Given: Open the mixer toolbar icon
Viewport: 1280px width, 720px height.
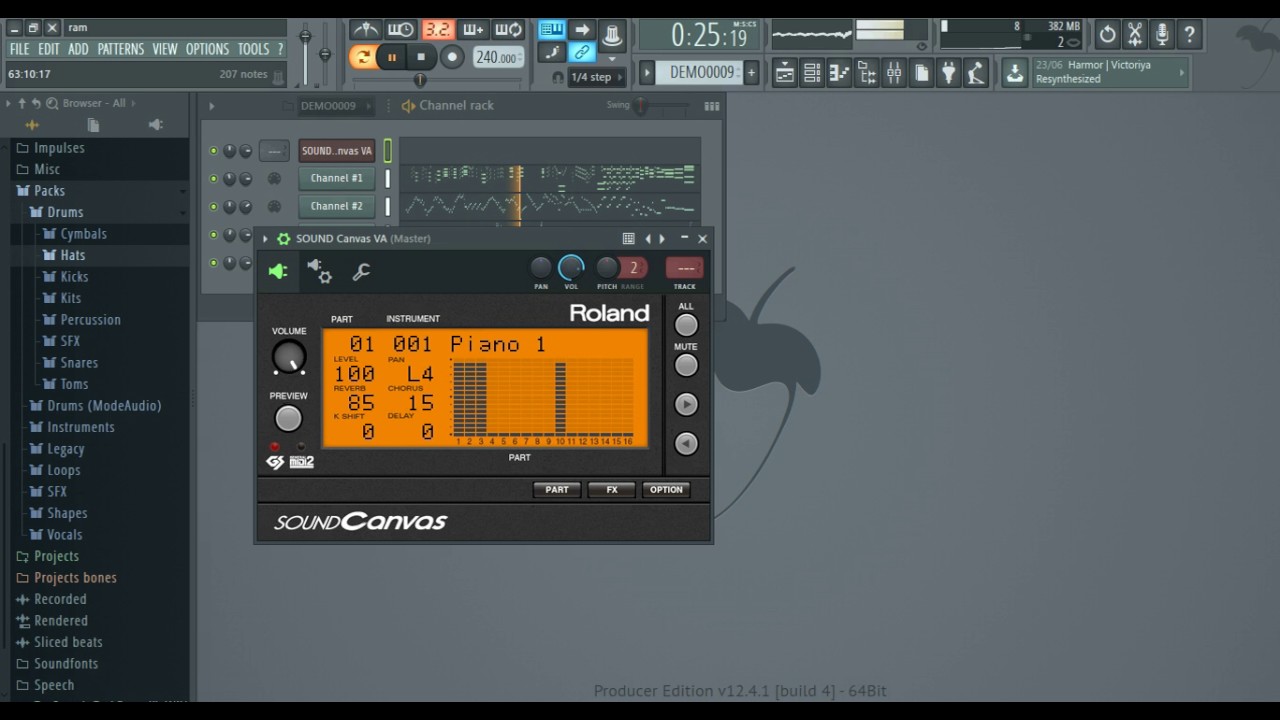Looking at the screenshot, I should [894, 73].
